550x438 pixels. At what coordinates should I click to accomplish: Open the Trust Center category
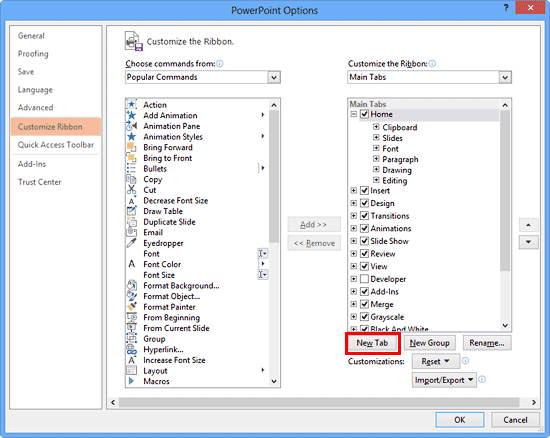pyautogui.click(x=39, y=182)
